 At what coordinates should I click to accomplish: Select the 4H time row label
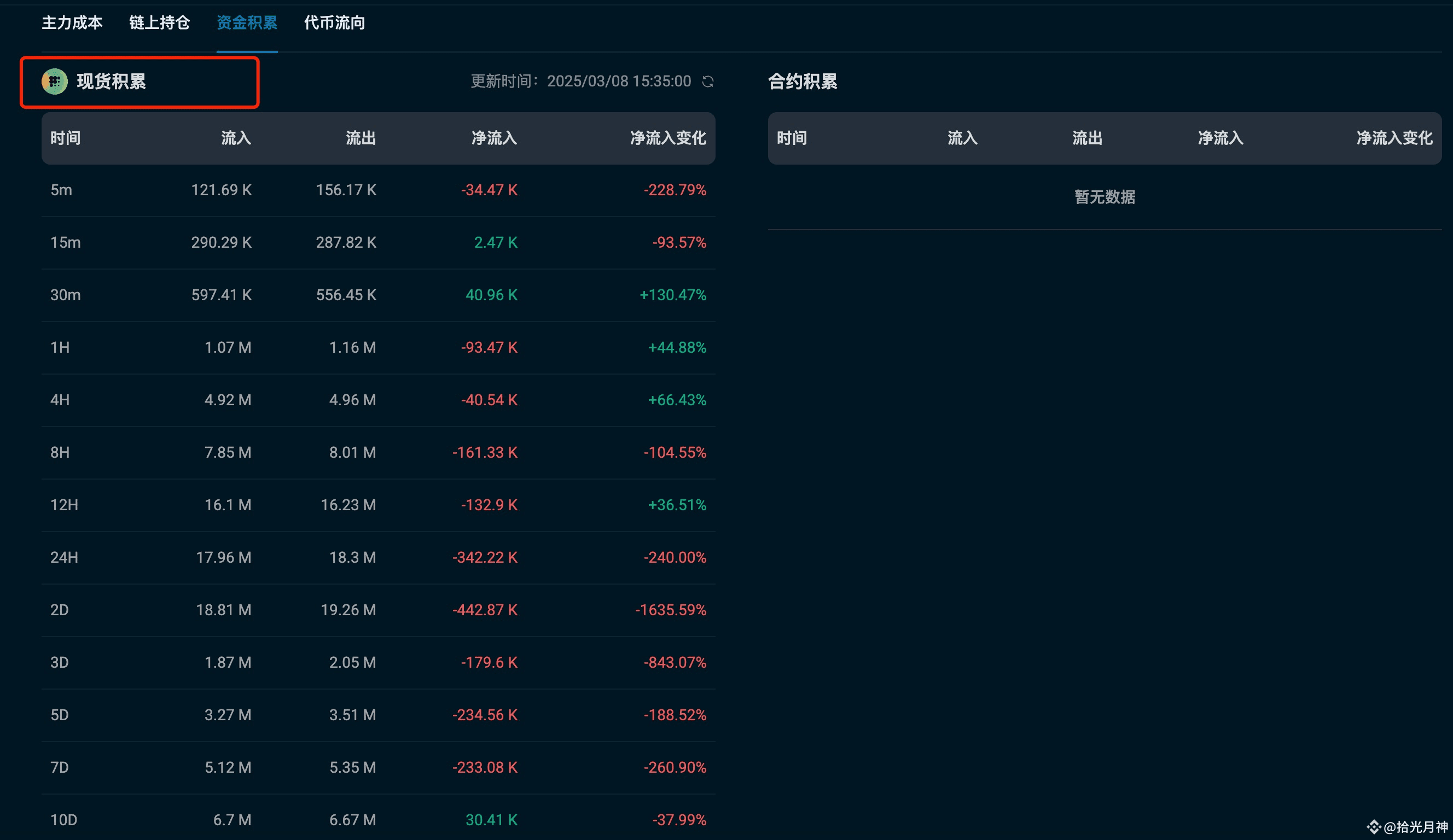point(60,400)
